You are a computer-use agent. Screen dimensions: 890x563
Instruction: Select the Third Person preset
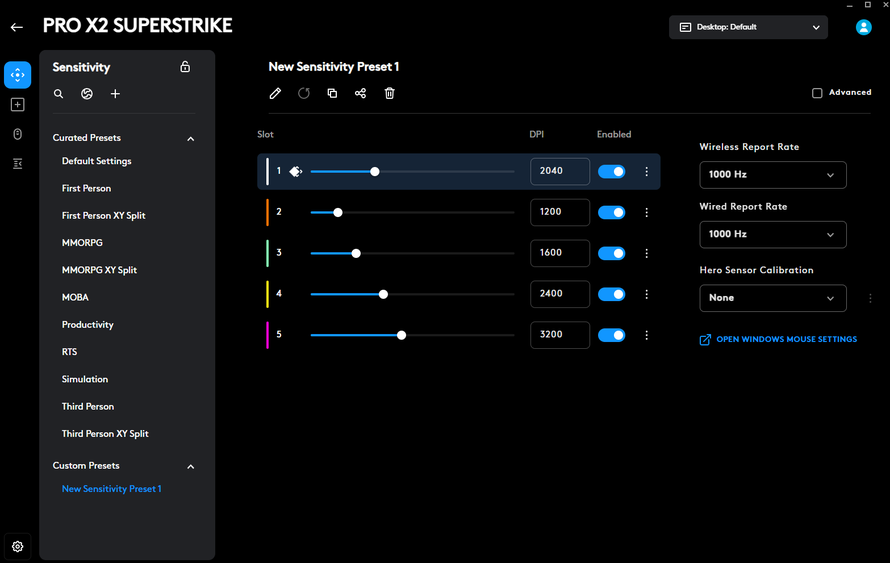[x=87, y=406]
